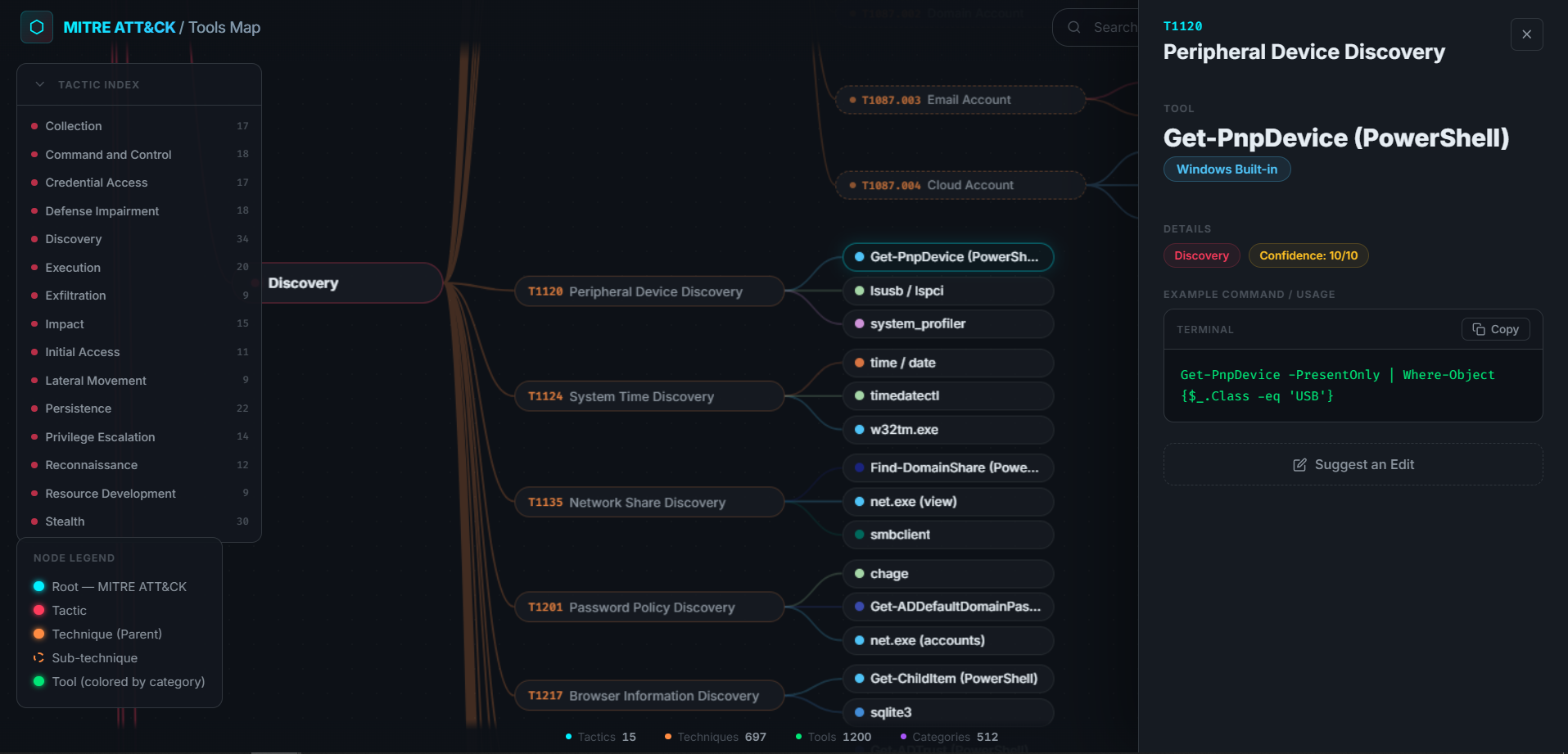Click Tools 1200 counter in status bar

tap(834, 737)
